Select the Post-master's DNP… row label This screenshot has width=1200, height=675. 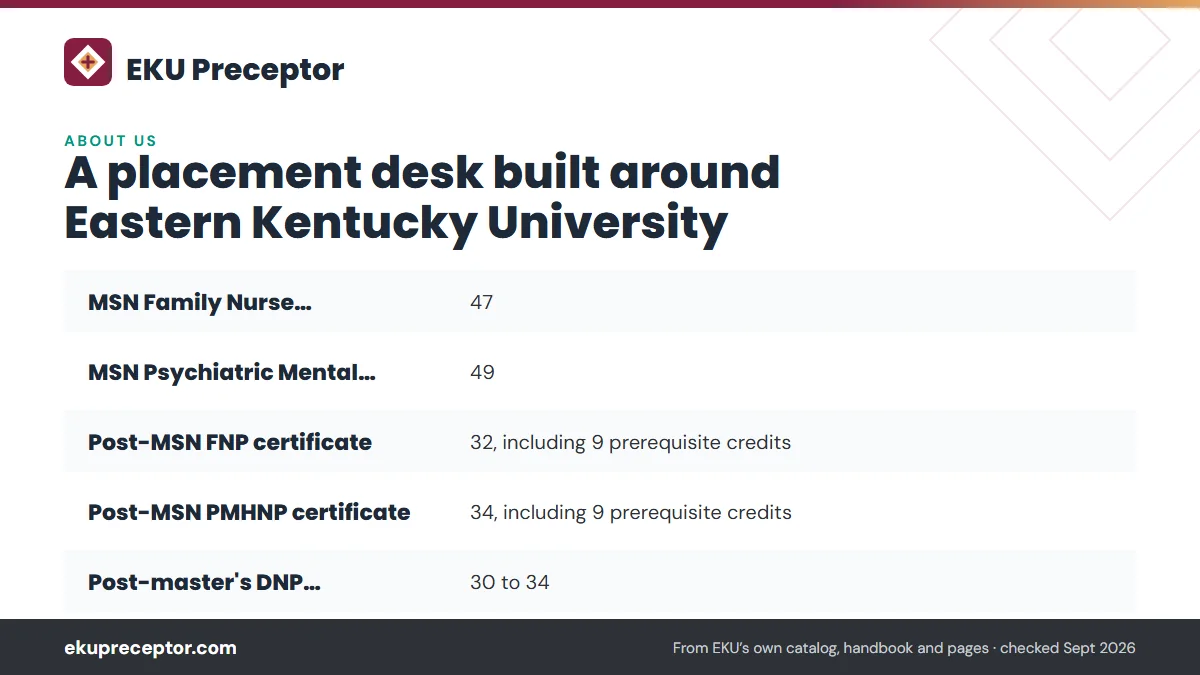[x=204, y=582]
